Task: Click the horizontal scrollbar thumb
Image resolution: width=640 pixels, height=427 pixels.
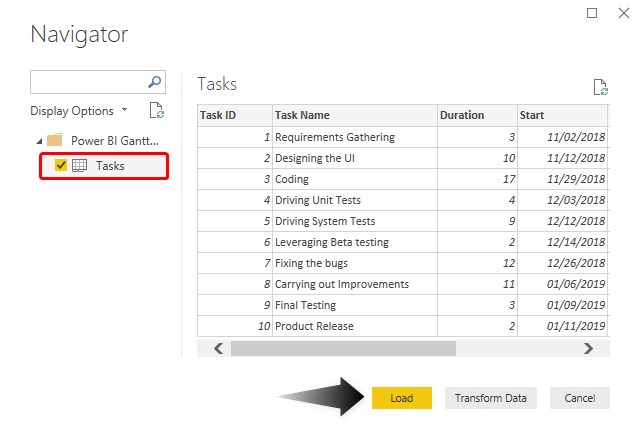Action: point(343,349)
